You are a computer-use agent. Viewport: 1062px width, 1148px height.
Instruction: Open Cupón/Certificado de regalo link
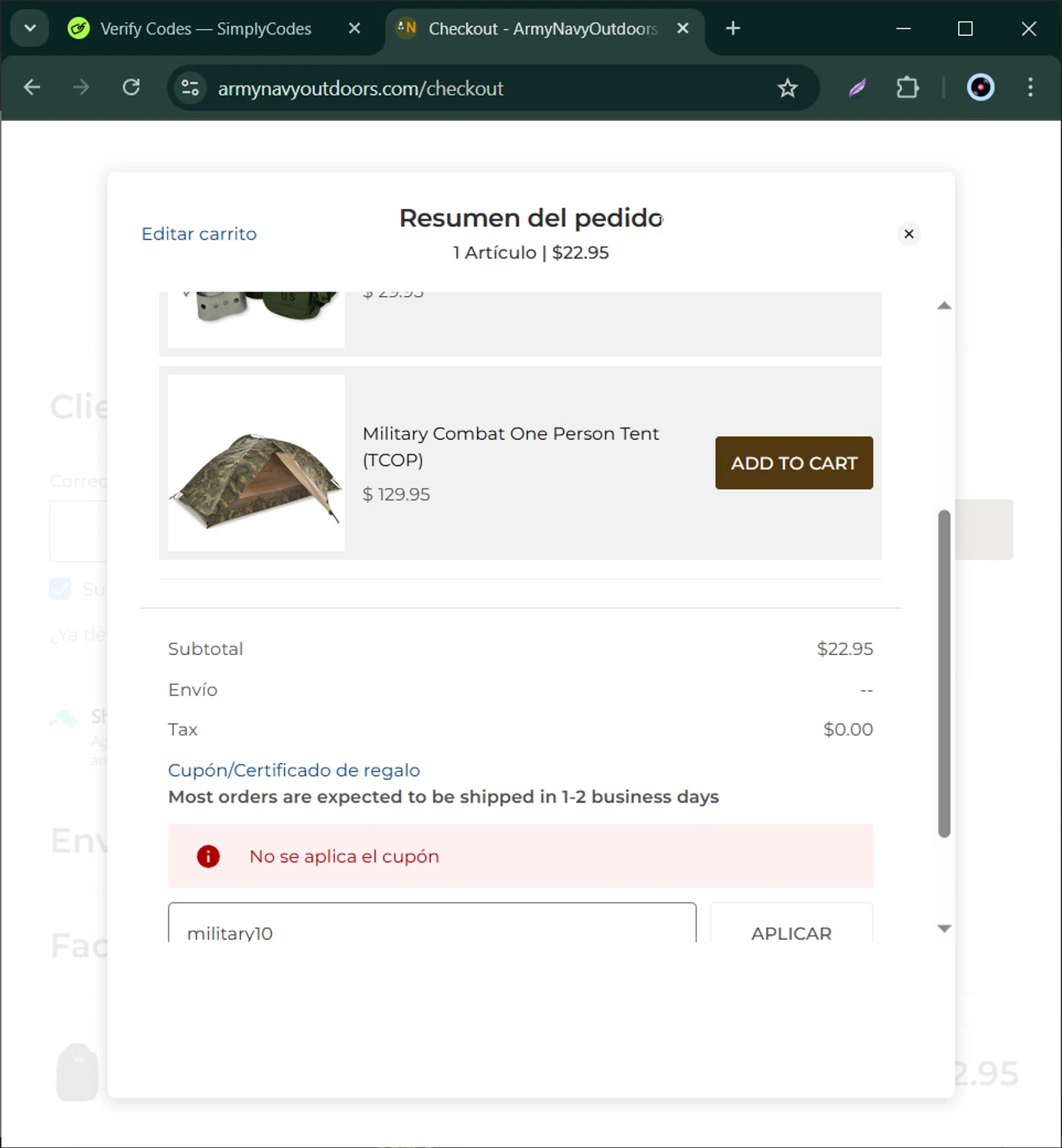[x=294, y=770]
